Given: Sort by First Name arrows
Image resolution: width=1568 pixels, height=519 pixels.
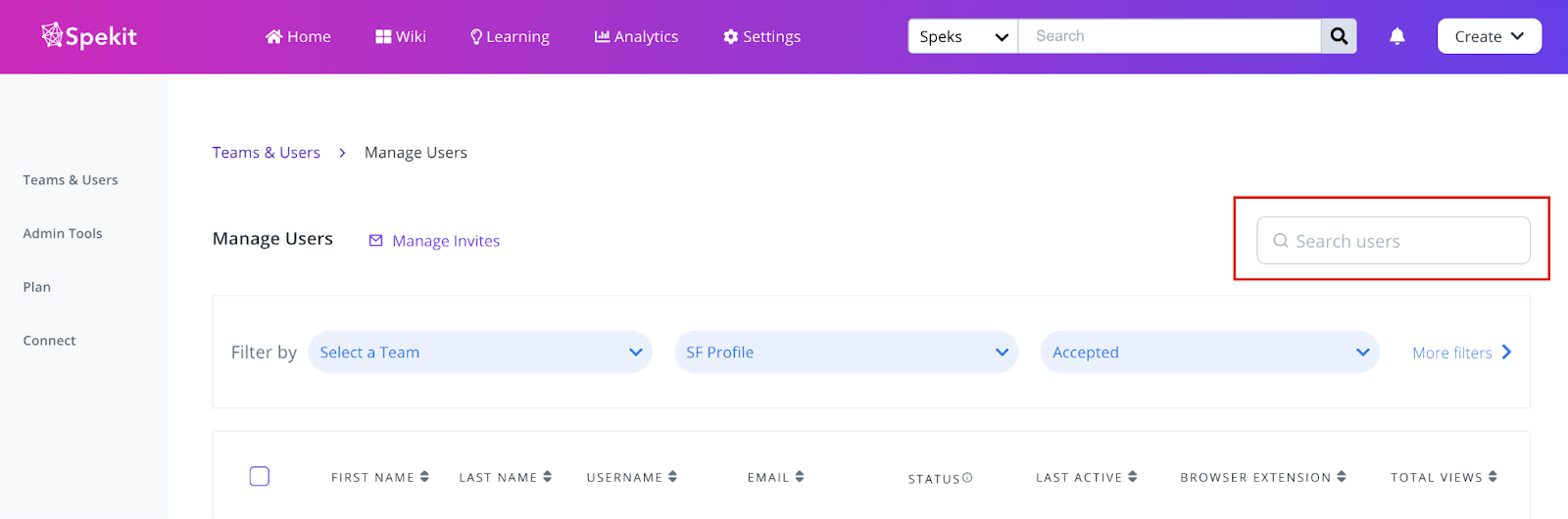Looking at the screenshot, I should (x=424, y=477).
